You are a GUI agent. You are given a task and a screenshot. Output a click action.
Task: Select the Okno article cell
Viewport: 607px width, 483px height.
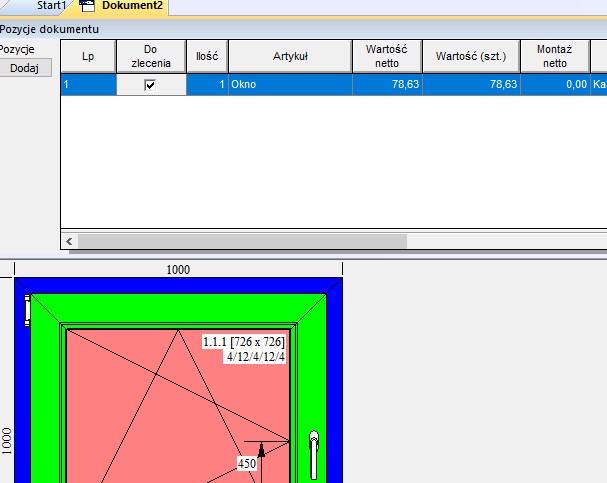290,84
